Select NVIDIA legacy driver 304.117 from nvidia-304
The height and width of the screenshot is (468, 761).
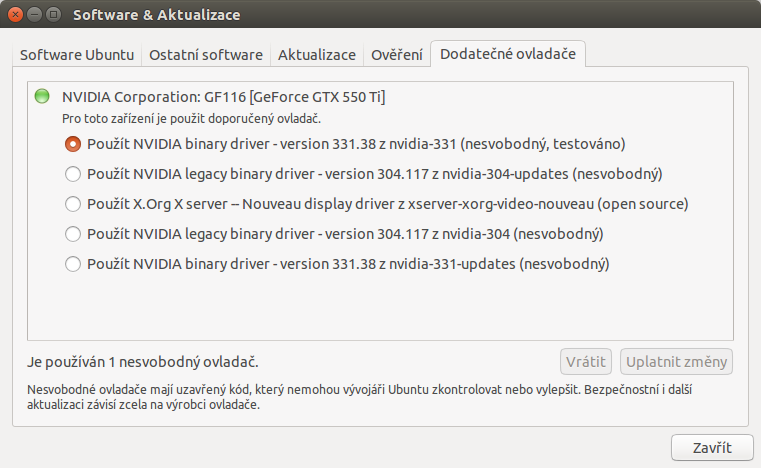click(x=72, y=234)
